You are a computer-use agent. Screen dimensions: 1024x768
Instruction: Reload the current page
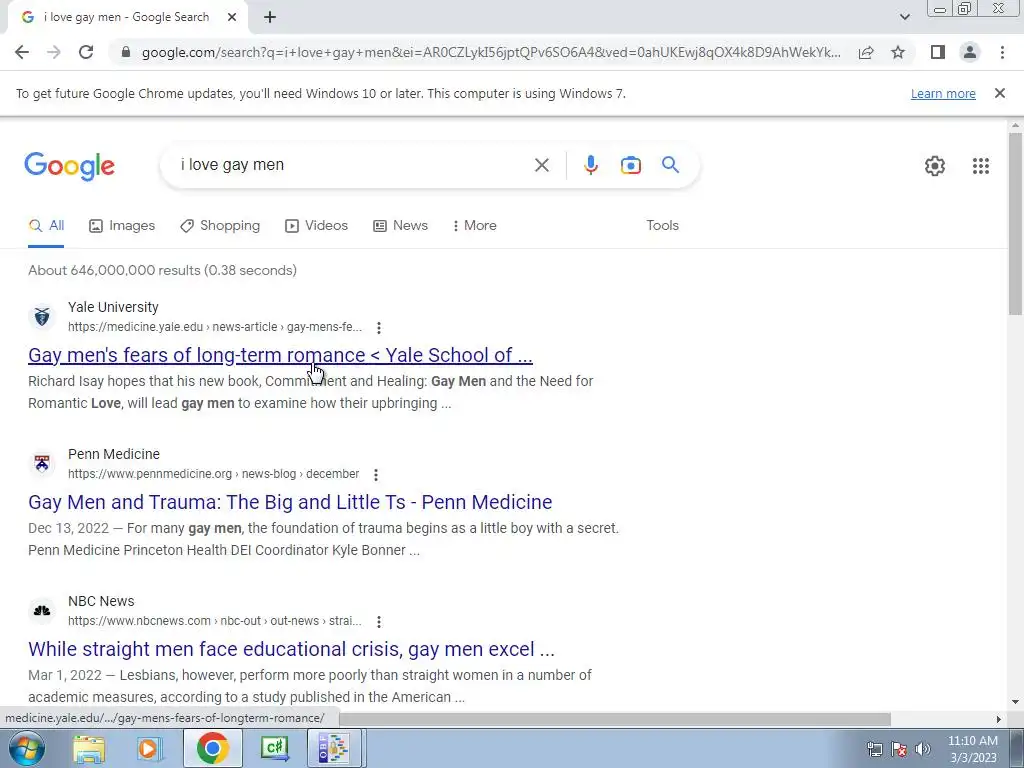point(86,52)
